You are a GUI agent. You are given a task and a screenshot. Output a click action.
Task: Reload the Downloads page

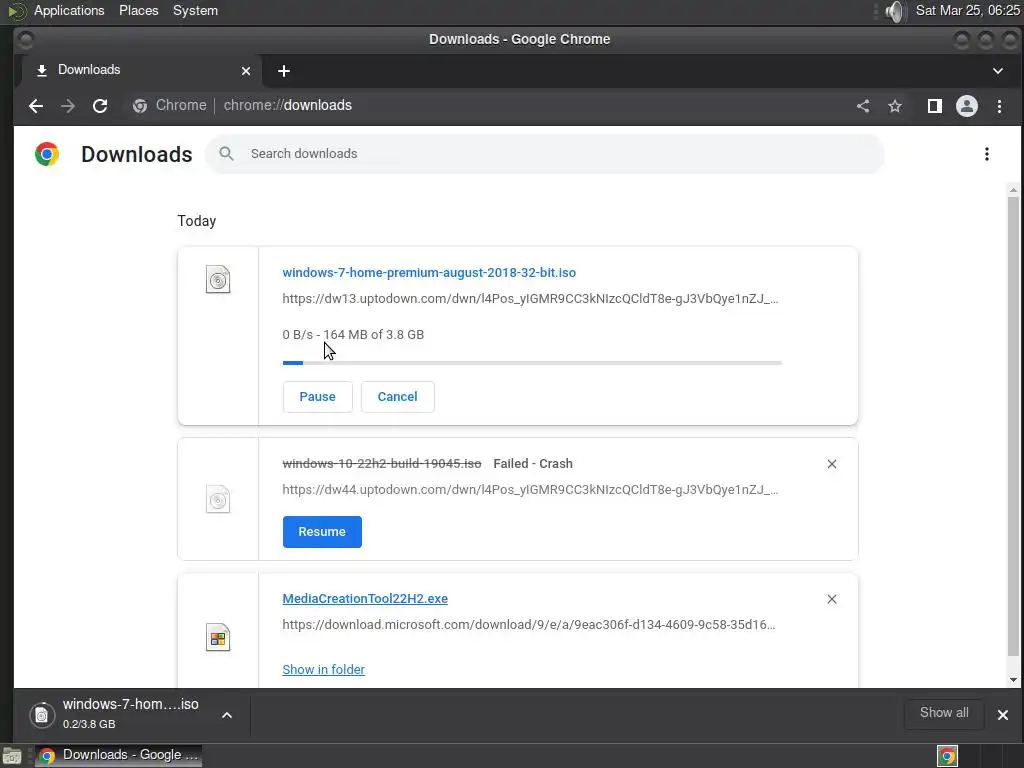(x=100, y=106)
